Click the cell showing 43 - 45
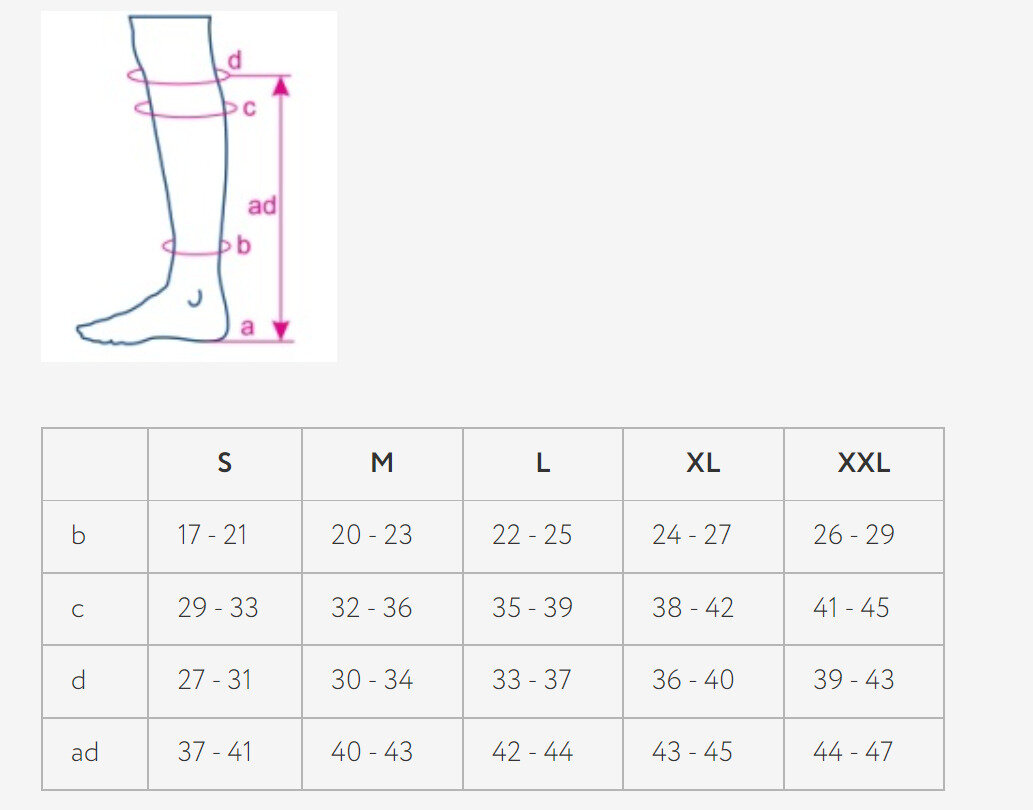Image resolution: width=1033 pixels, height=810 pixels. [693, 752]
